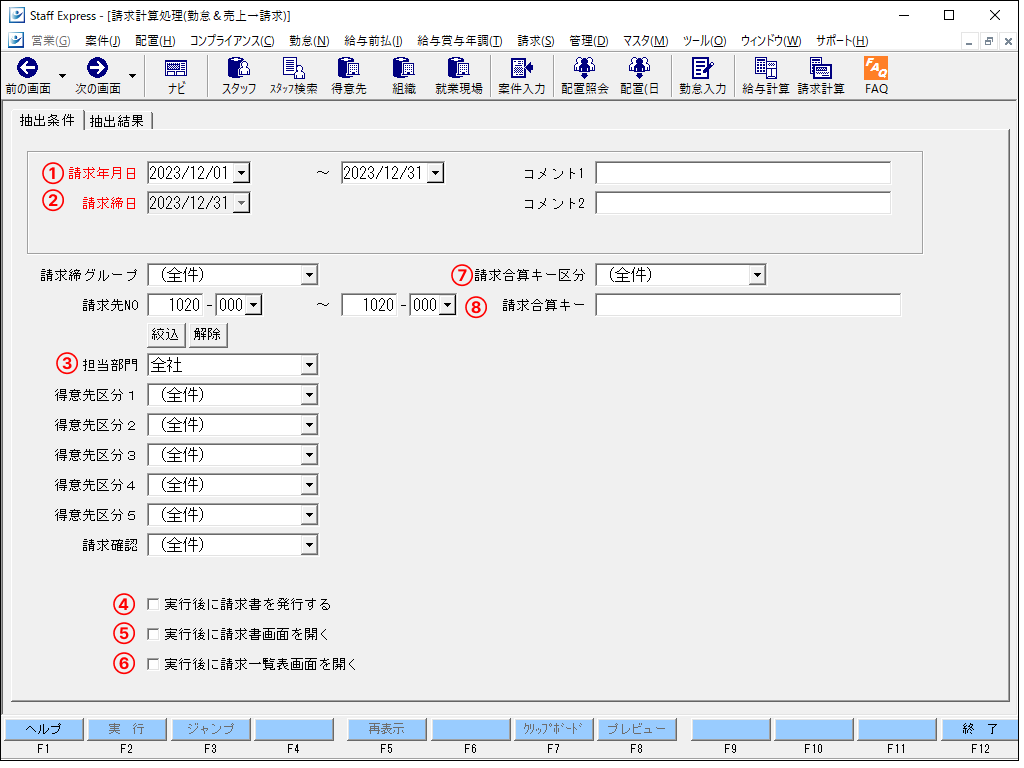This screenshot has height=768, width=1024.
Task: Expand the 次の画面 history dropdown arrow
Action: tap(133, 76)
